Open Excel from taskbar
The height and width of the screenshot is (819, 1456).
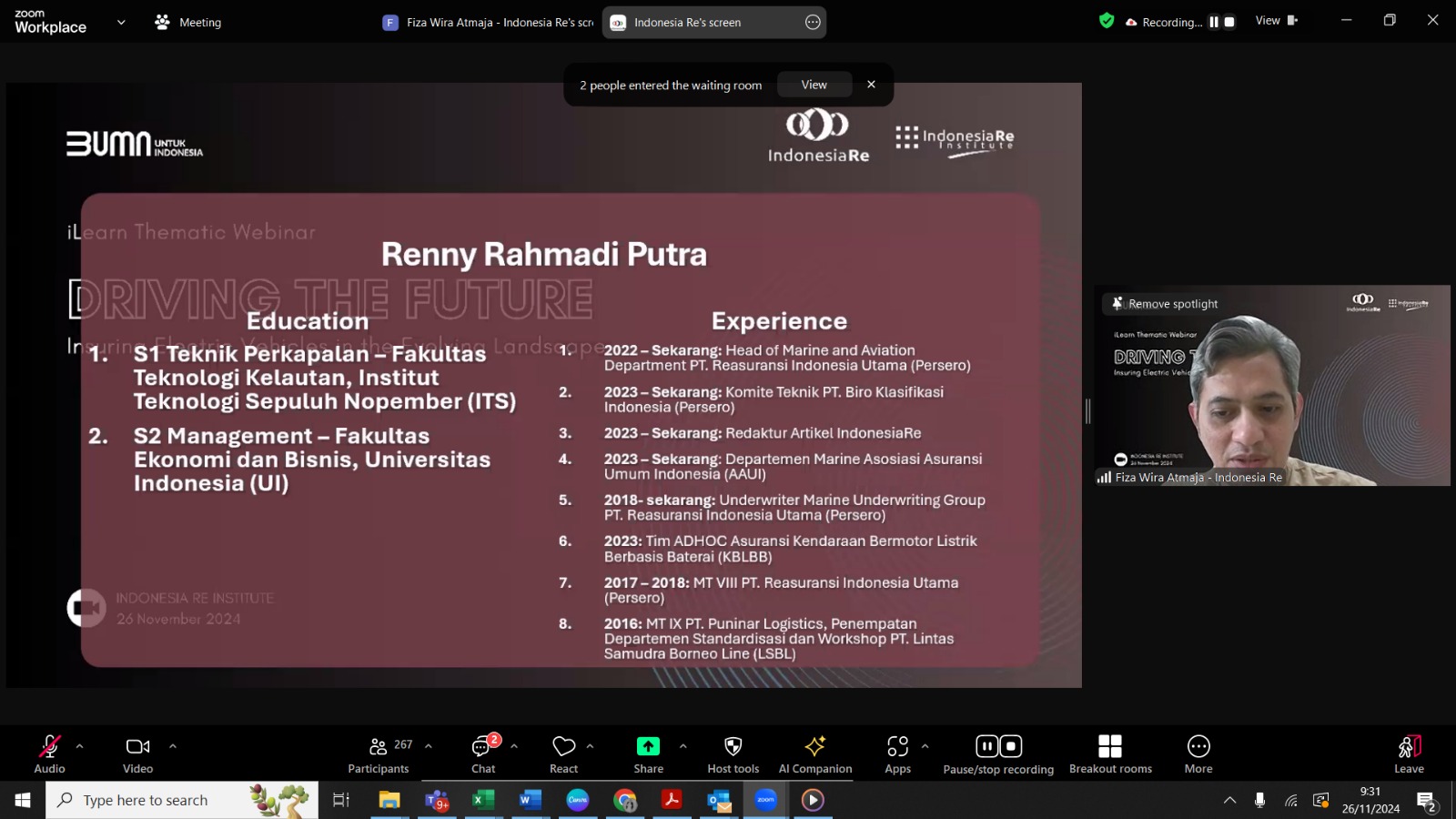coord(483,800)
